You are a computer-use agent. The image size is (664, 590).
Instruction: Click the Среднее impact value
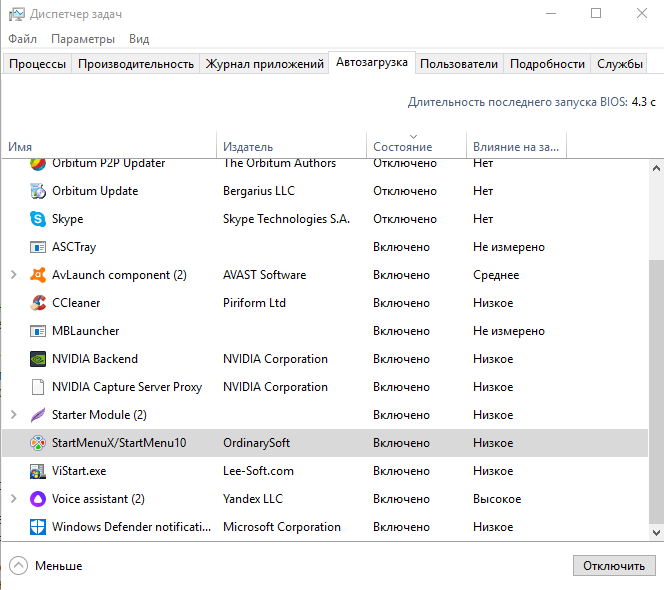click(496, 275)
